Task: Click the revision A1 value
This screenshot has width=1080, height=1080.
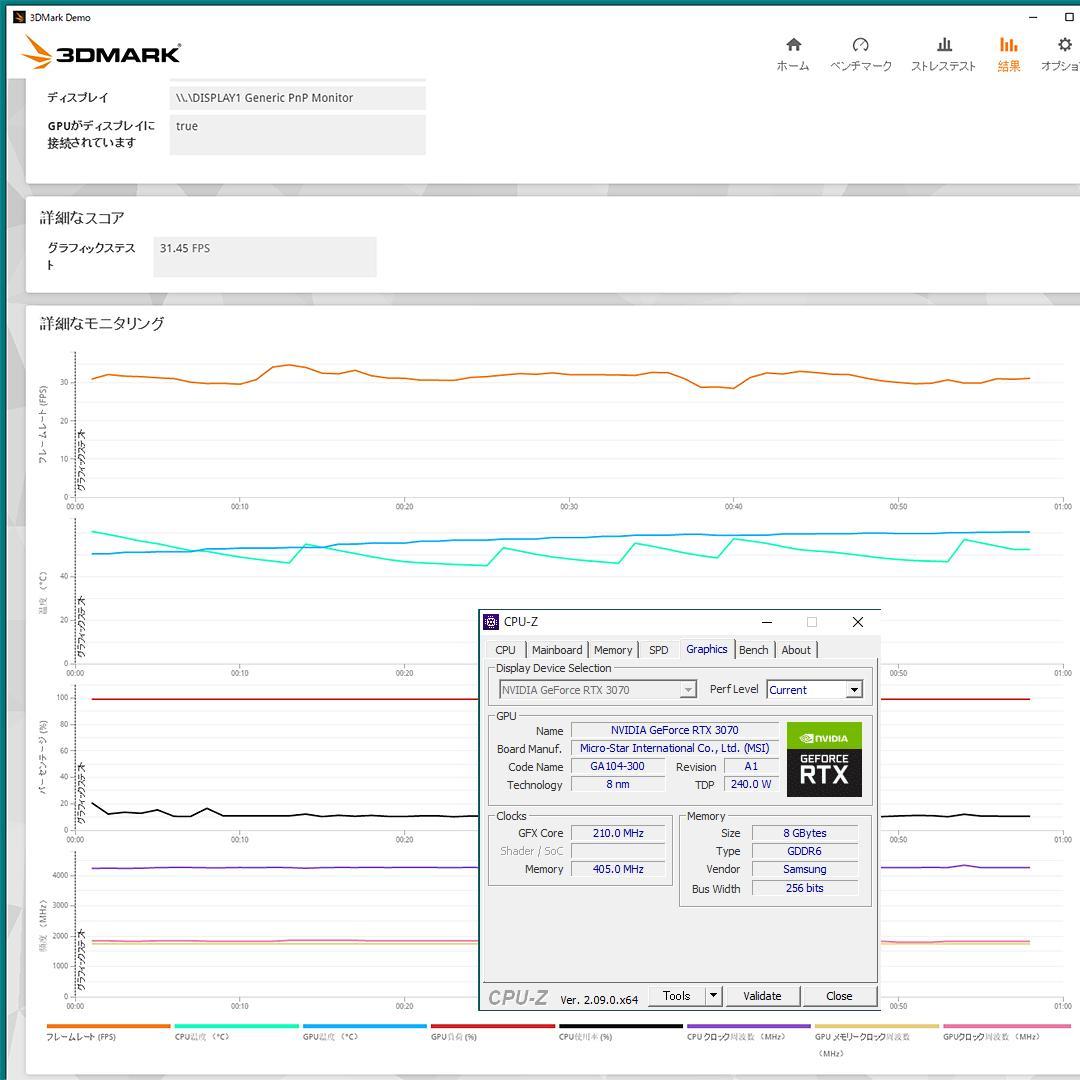Action: pyautogui.click(x=751, y=766)
